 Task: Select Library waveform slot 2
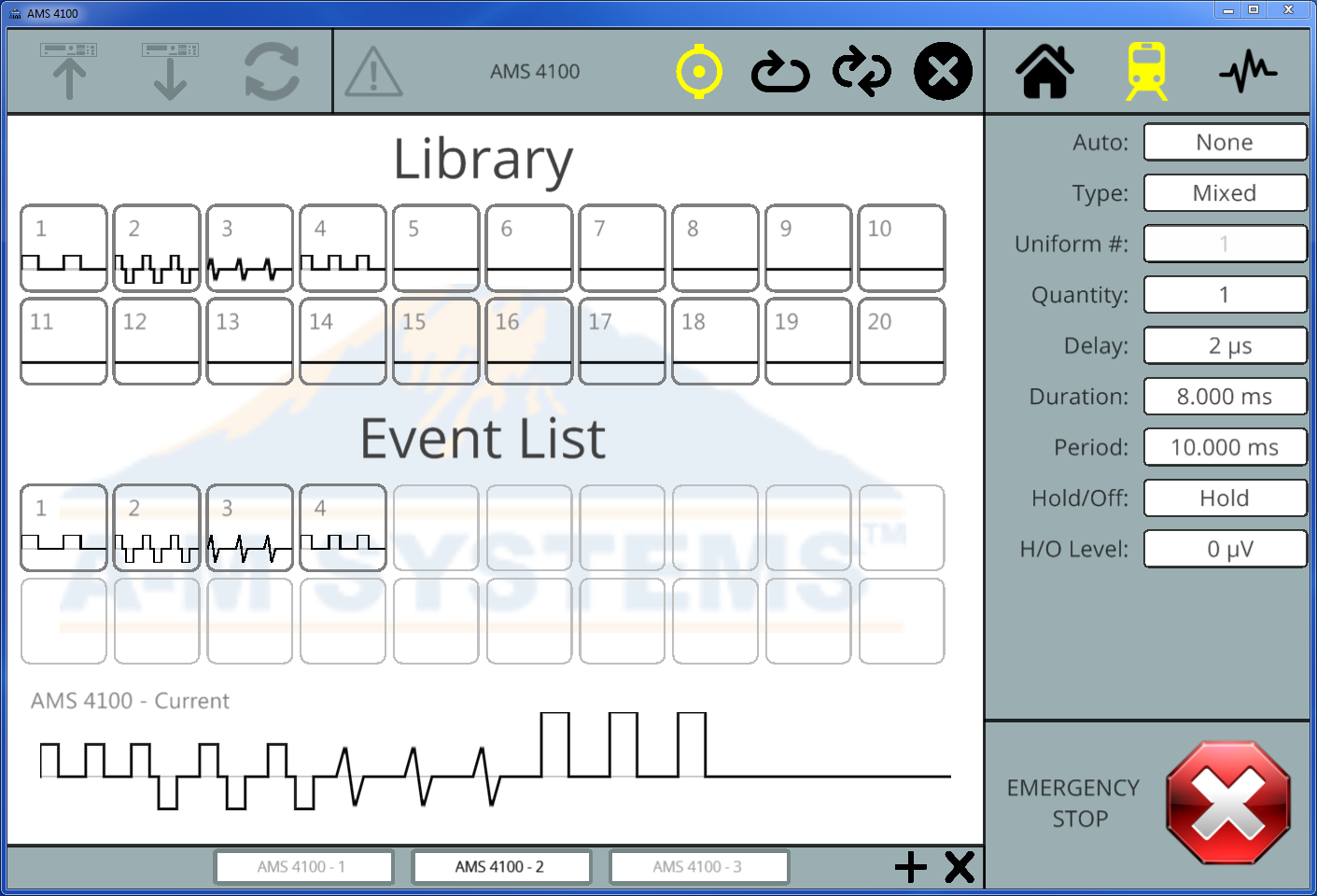pyautogui.click(x=157, y=248)
